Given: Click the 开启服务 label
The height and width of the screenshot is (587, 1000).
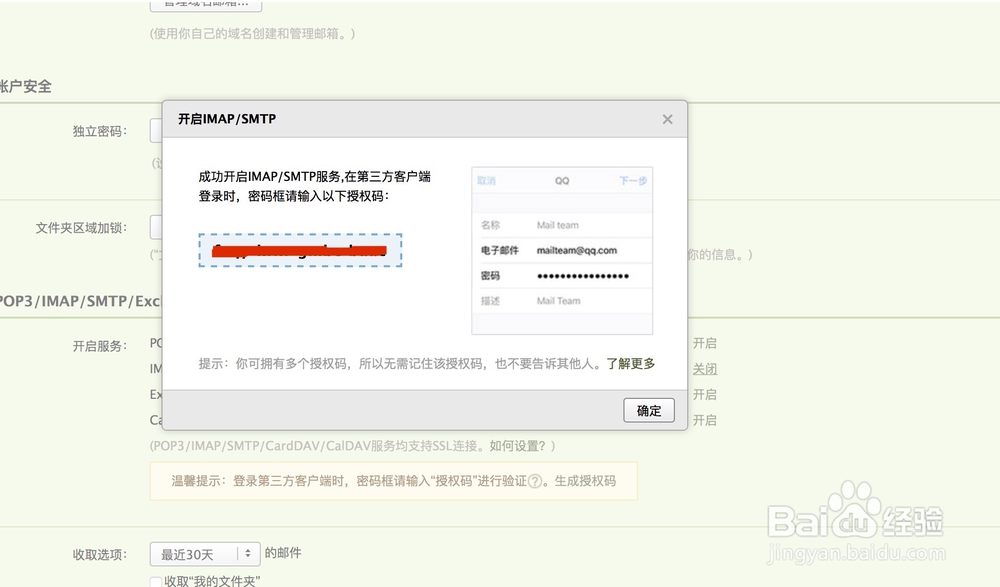Looking at the screenshot, I should [99, 346].
